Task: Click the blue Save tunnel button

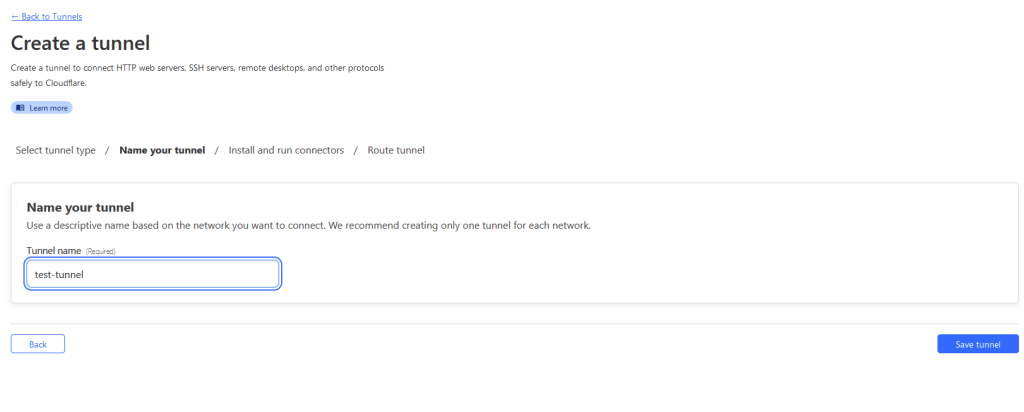Action: click(x=978, y=344)
